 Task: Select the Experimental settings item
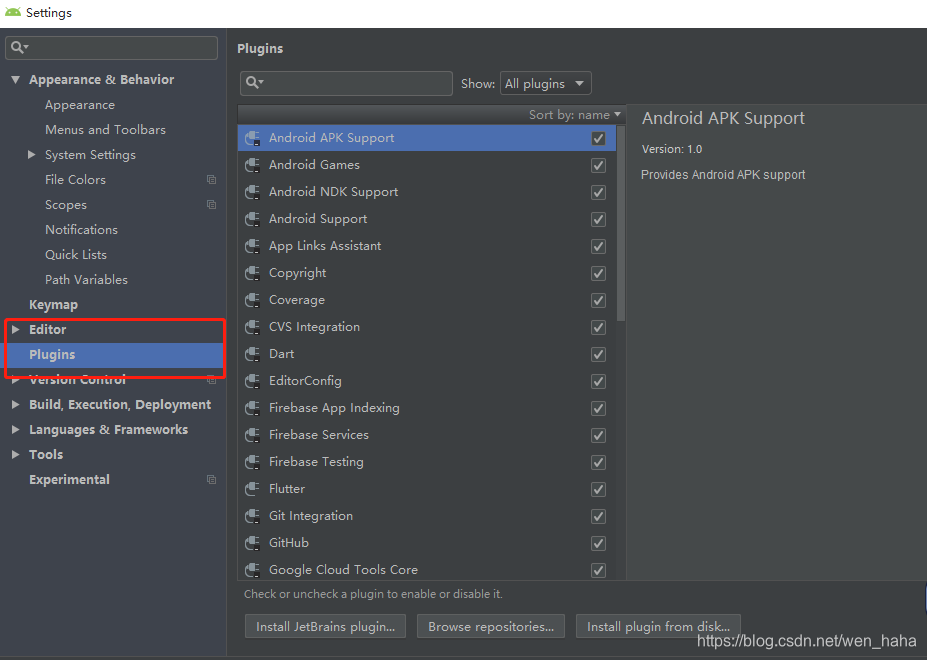pyautogui.click(x=69, y=480)
